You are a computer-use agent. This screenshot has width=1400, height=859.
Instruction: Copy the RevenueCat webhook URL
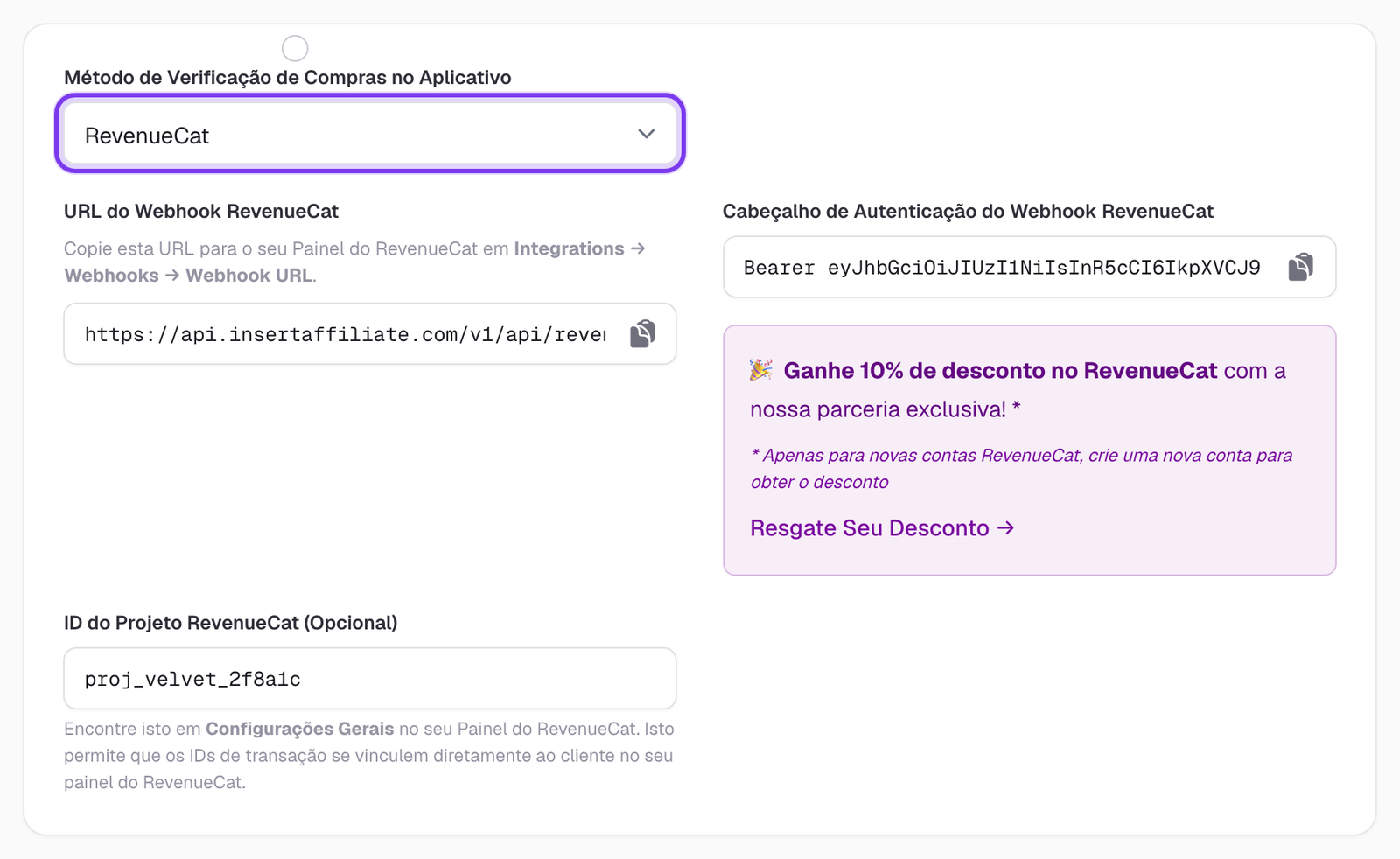click(642, 333)
